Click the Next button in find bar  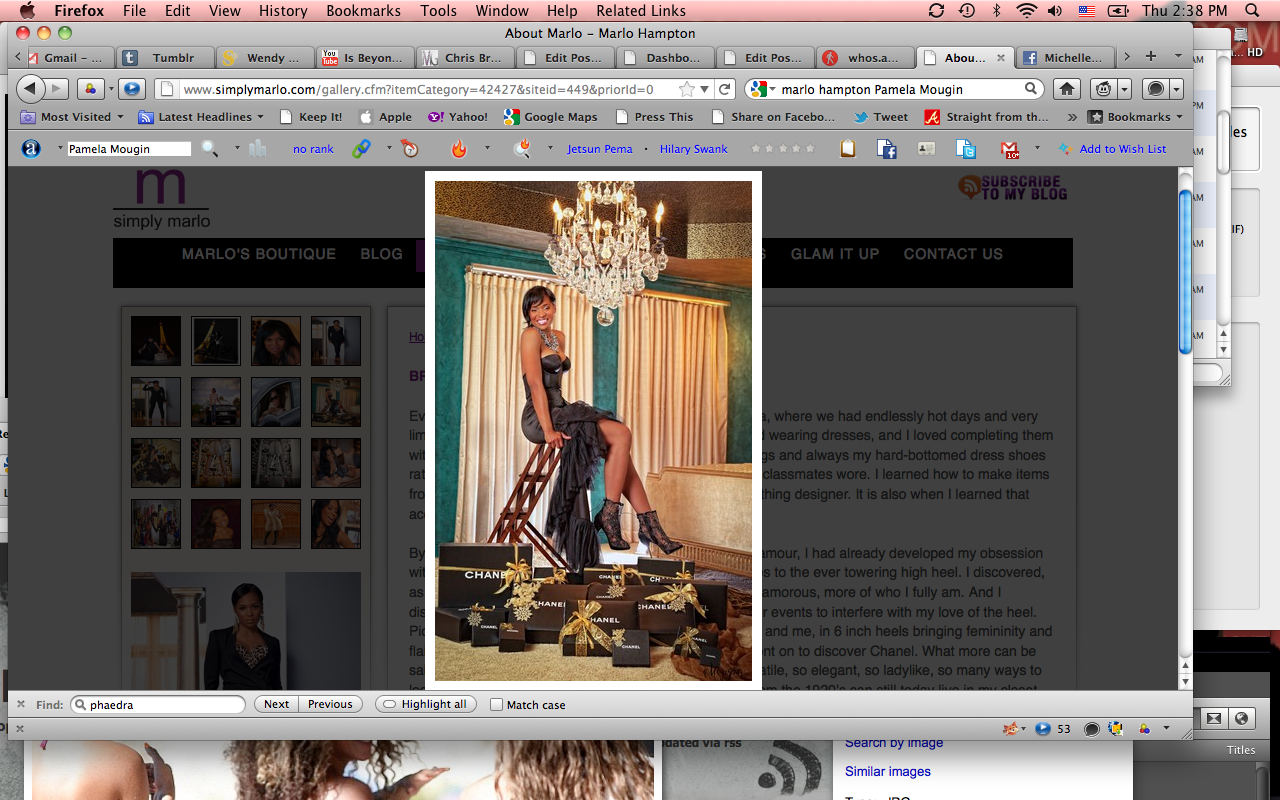click(276, 705)
